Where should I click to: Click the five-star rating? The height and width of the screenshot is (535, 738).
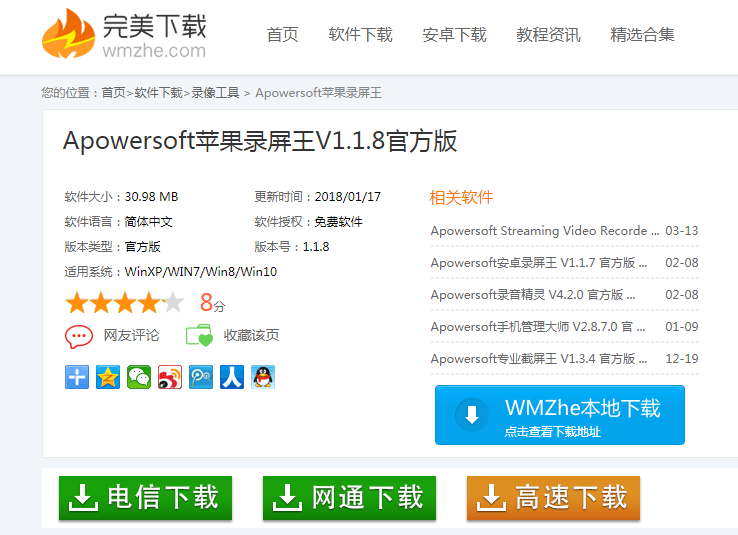click(x=124, y=302)
